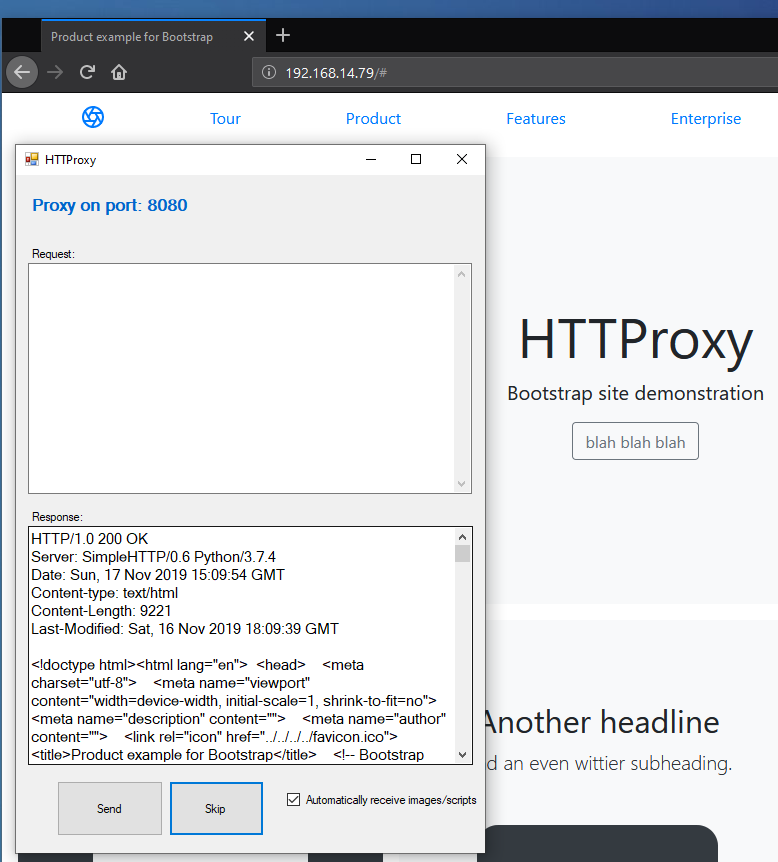
Task: Click the large HTTProxy page headline
Action: pos(636,340)
